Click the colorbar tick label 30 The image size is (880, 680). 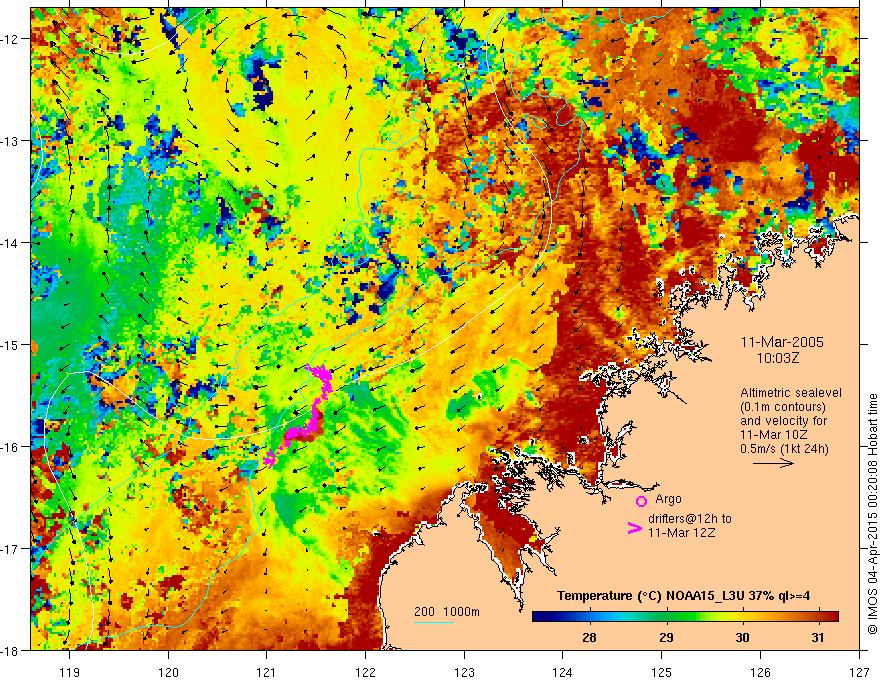[x=742, y=637]
